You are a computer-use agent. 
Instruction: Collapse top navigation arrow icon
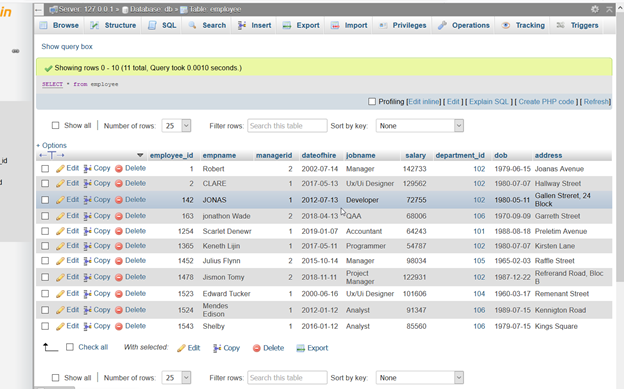point(609,9)
